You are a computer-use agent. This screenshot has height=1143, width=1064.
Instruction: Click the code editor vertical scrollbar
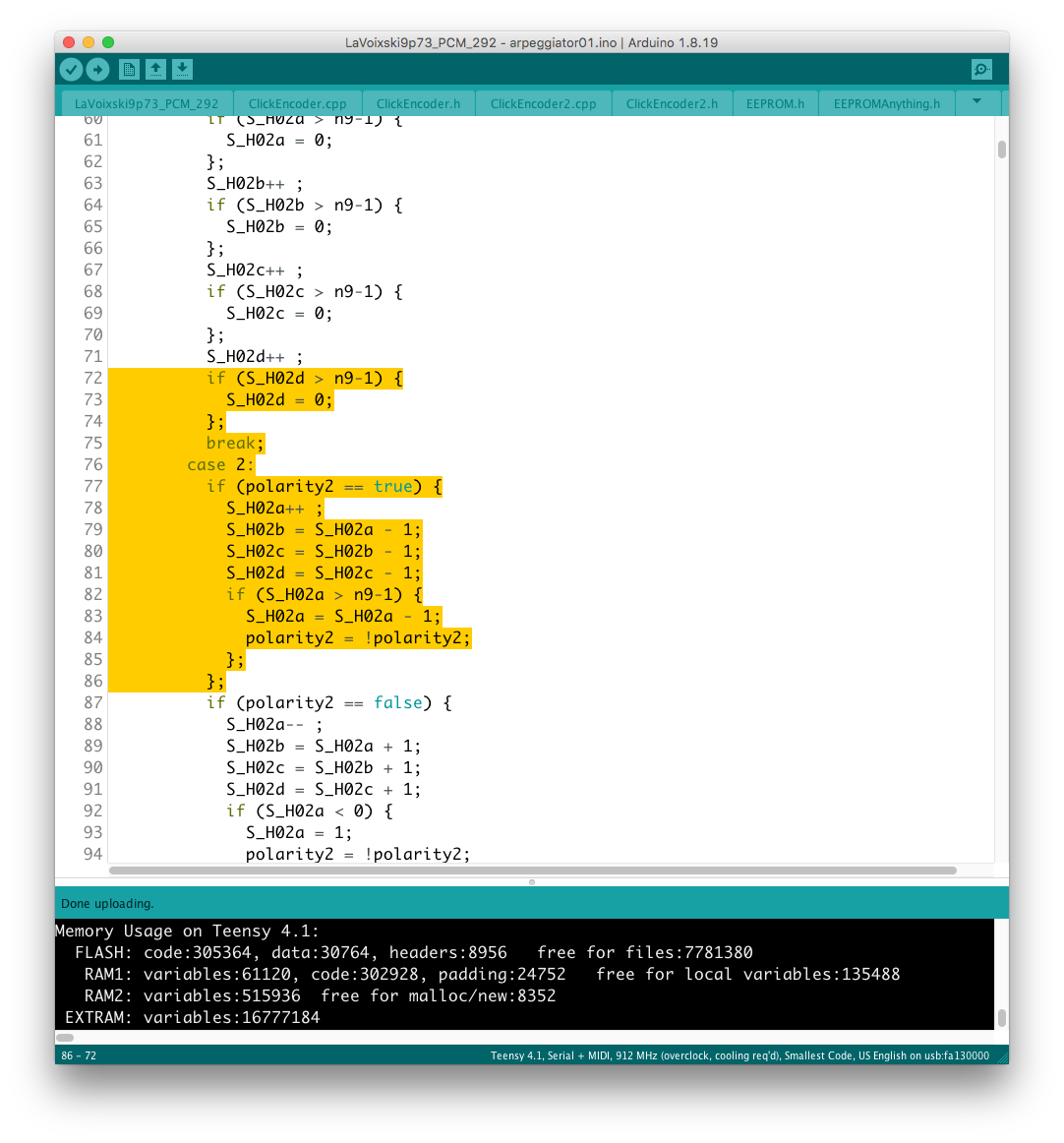(1001, 150)
